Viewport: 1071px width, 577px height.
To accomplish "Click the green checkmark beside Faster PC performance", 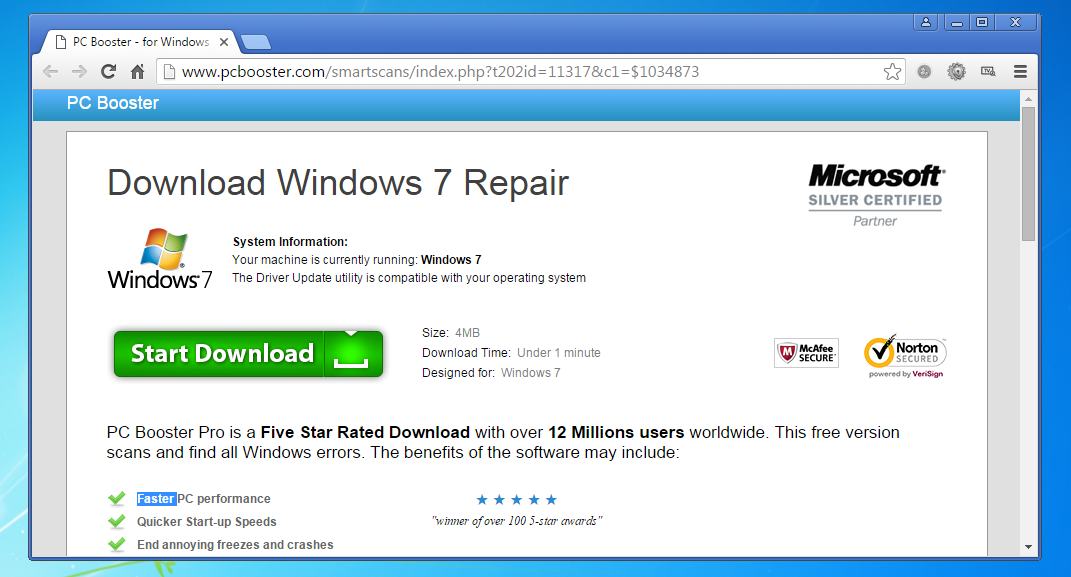I will [117, 498].
